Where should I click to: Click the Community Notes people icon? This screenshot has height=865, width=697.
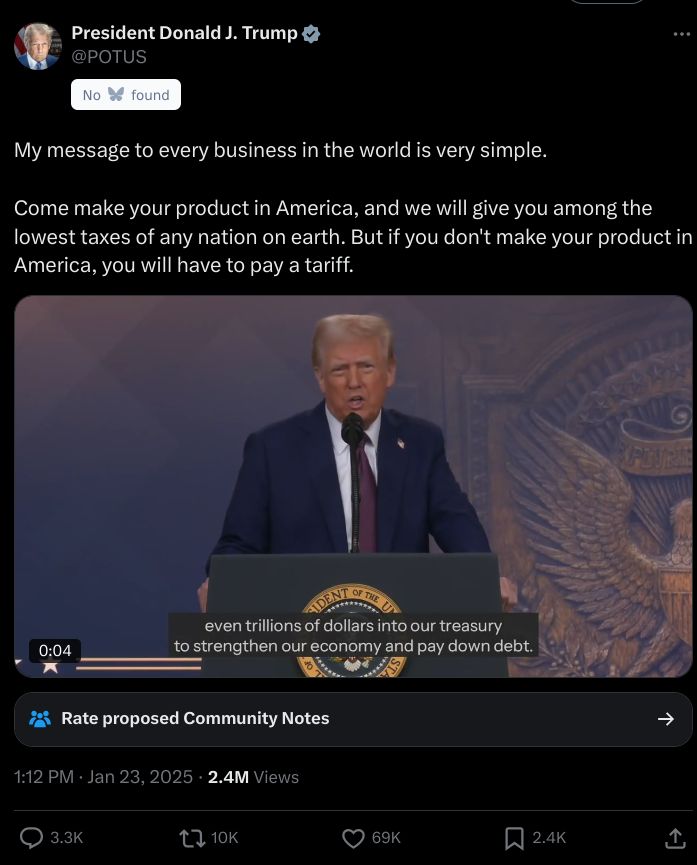[x=40, y=719]
